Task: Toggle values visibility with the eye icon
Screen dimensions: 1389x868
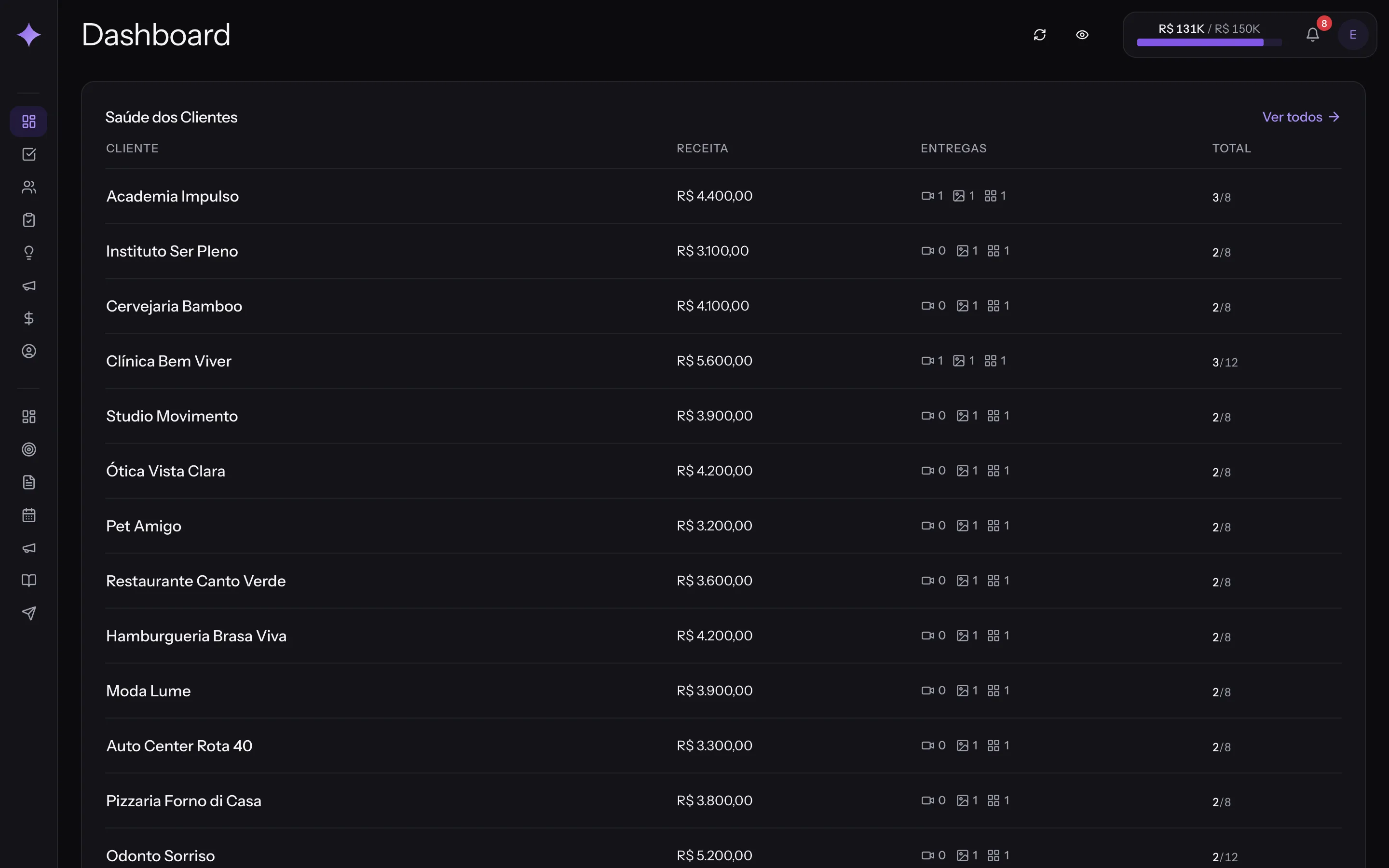Action: (1082, 35)
